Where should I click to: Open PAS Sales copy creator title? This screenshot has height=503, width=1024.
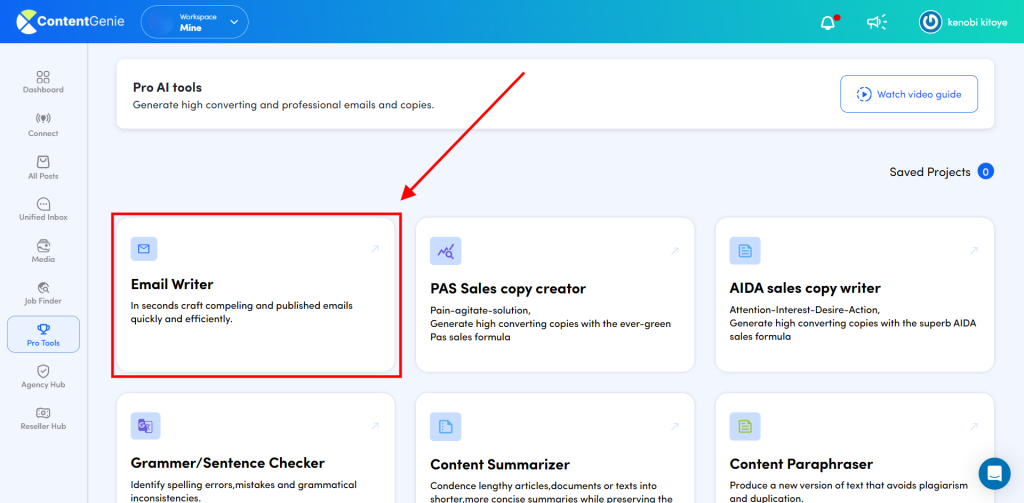(508, 288)
